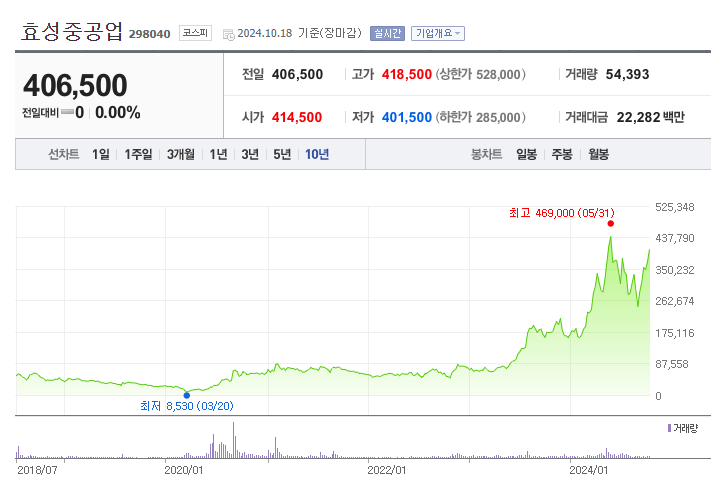Click the 상한가 528,000 upper limit text
The width and height of the screenshot is (711, 488).
click(x=481, y=74)
